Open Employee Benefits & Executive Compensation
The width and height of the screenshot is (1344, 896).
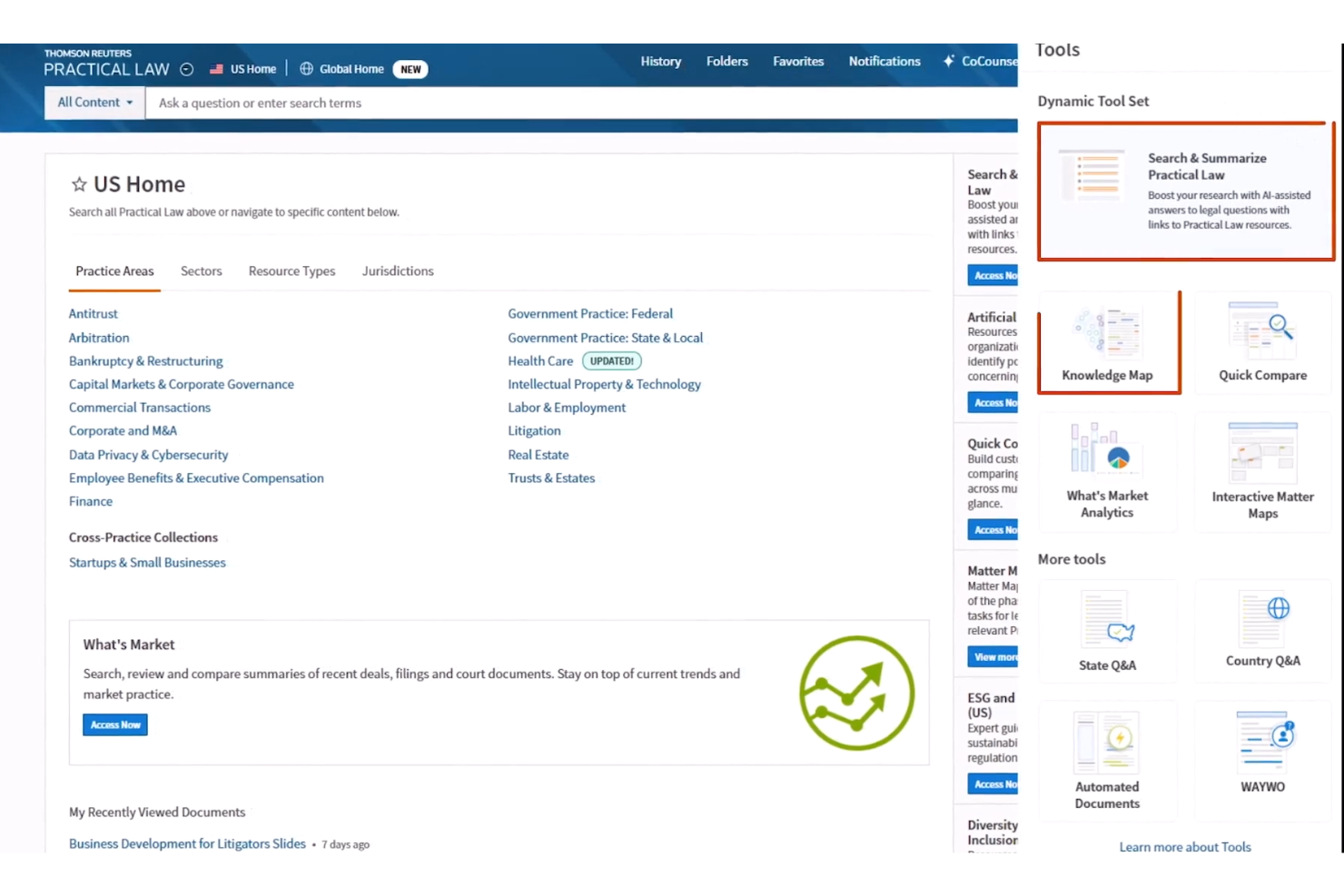point(196,478)
